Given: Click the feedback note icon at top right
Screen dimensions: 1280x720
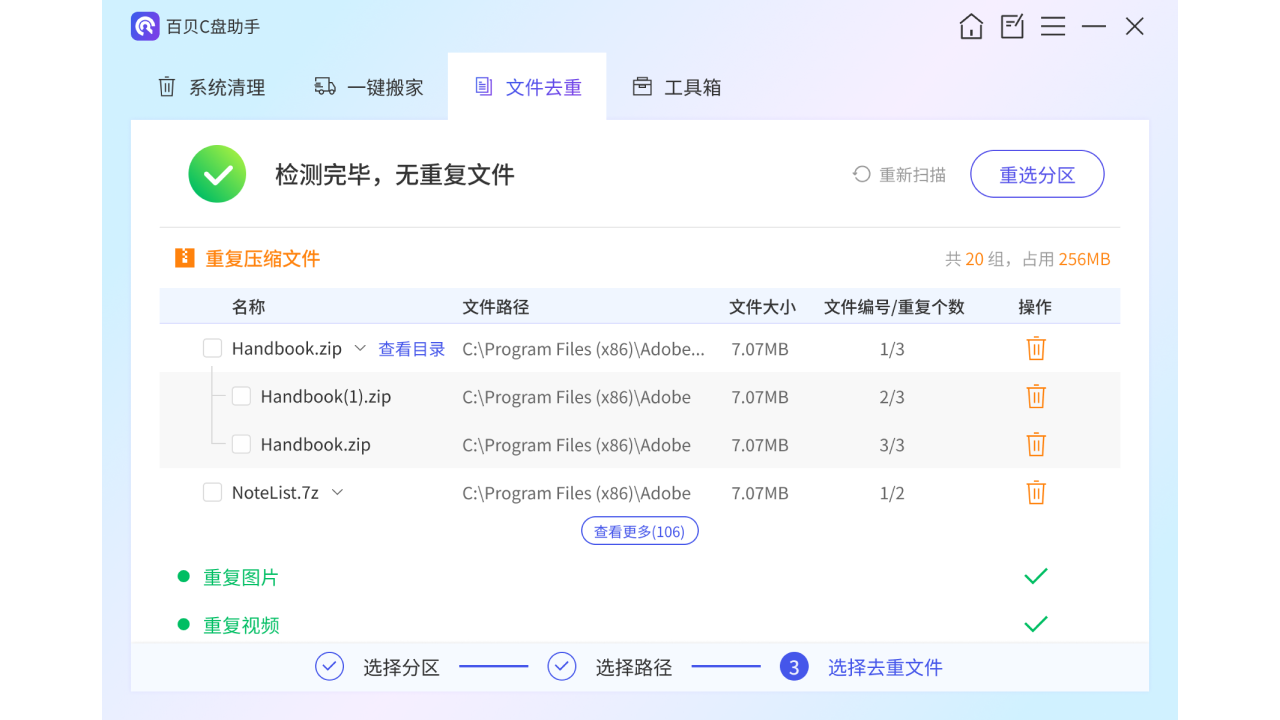Looking at the screenshot, I should pos(1011,26).
